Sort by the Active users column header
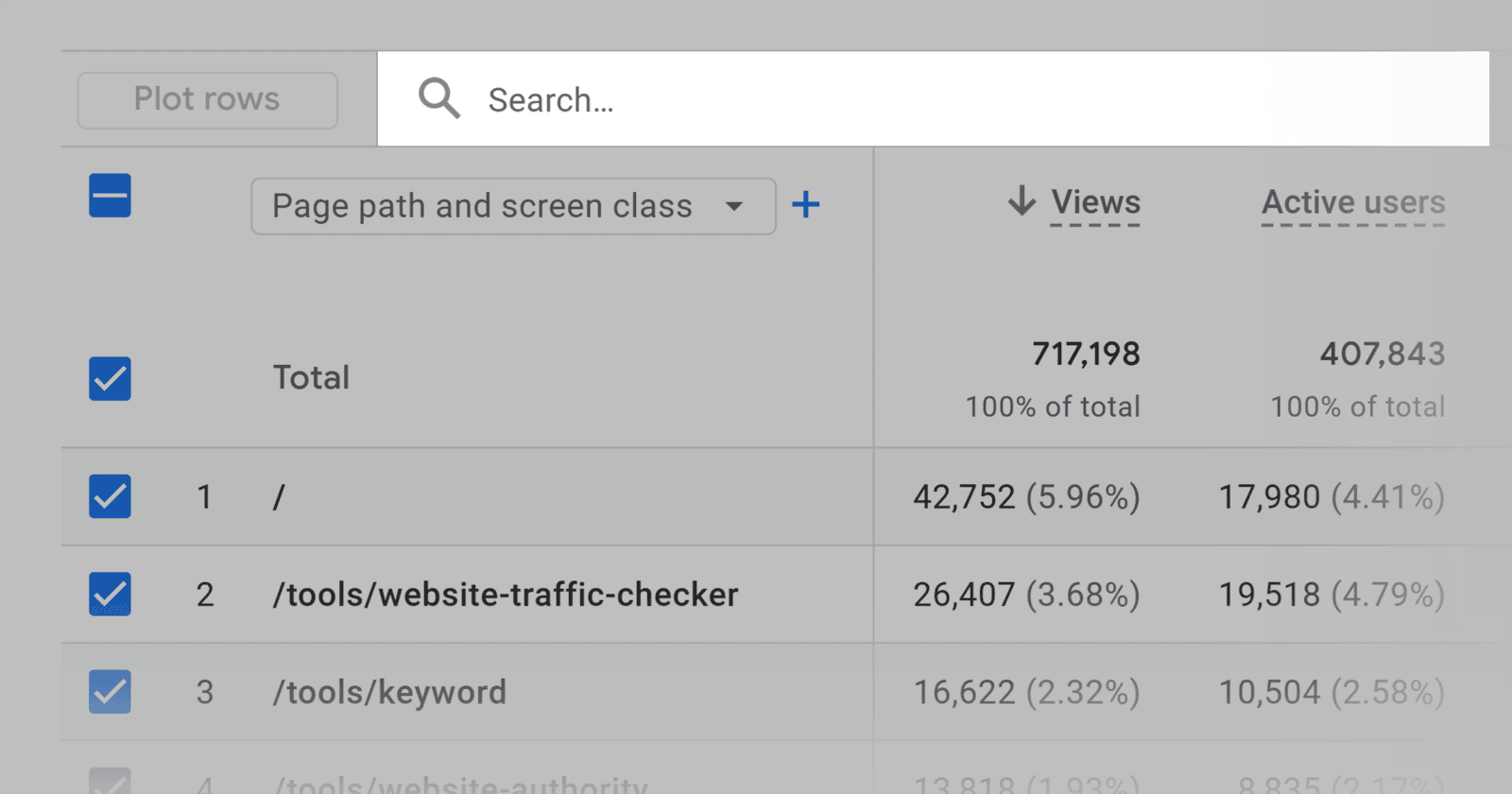The image size is (1512, 794). point(1352,202)
